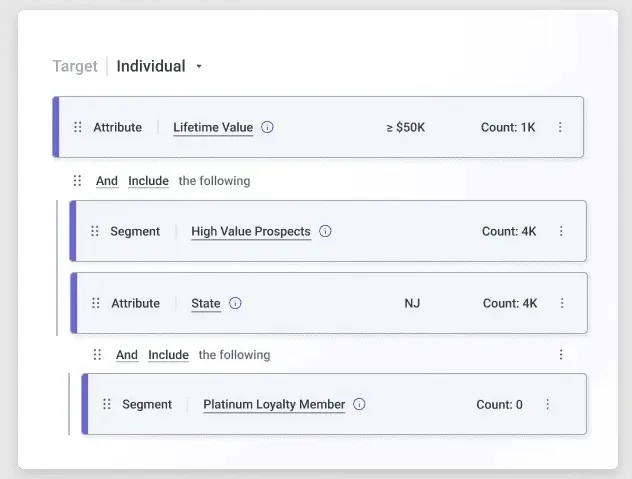The image size is (632, 479).
Task: Click the ≥ $50K value field
Action: [x=406, y=127]
